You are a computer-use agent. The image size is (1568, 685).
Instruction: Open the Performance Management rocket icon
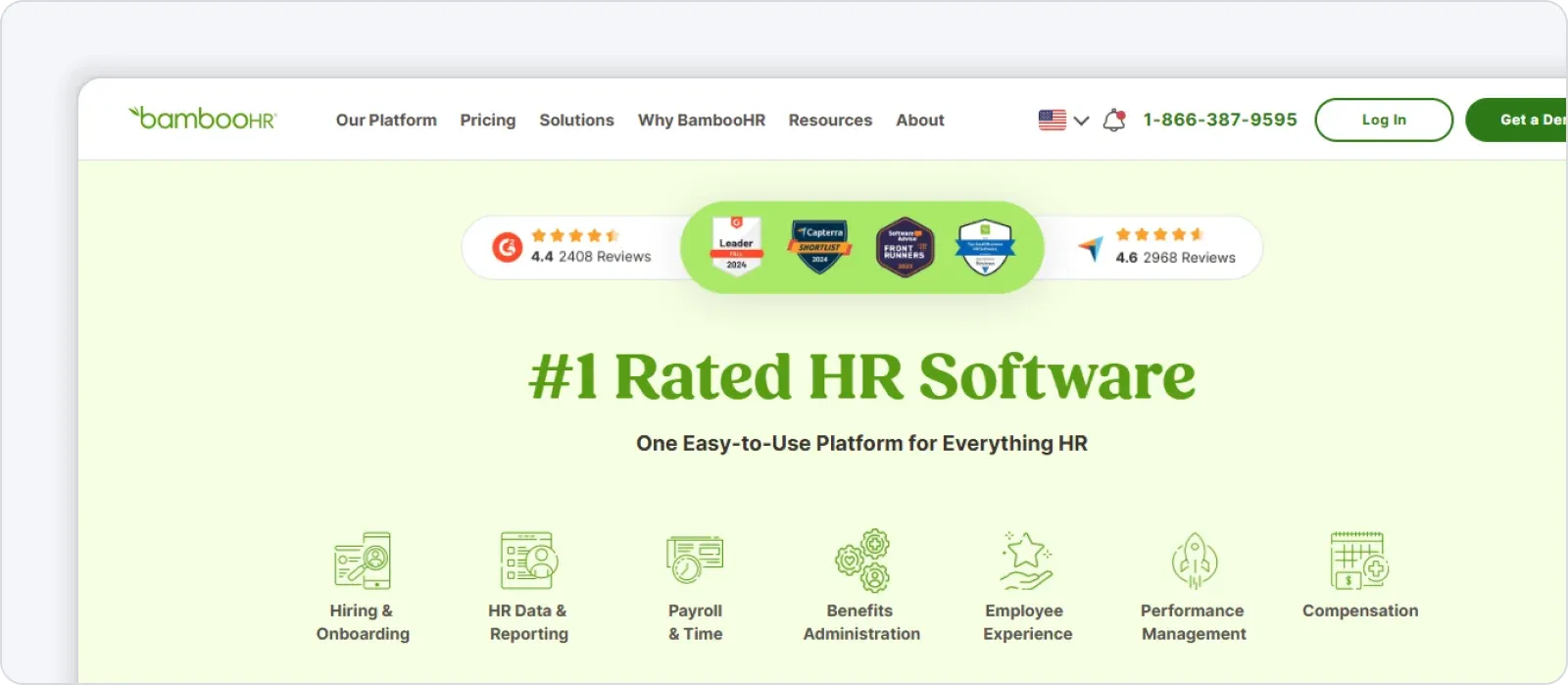[1194, 561]
